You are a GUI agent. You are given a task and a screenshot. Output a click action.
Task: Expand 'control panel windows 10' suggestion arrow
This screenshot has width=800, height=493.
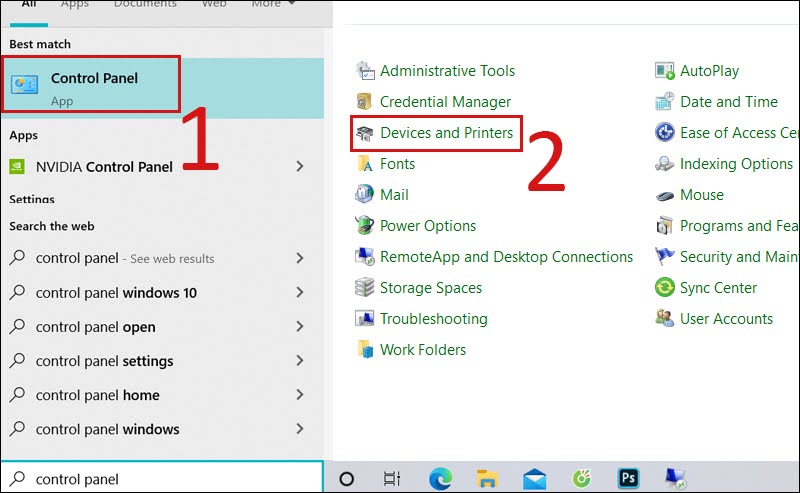(x=300, y=293)
